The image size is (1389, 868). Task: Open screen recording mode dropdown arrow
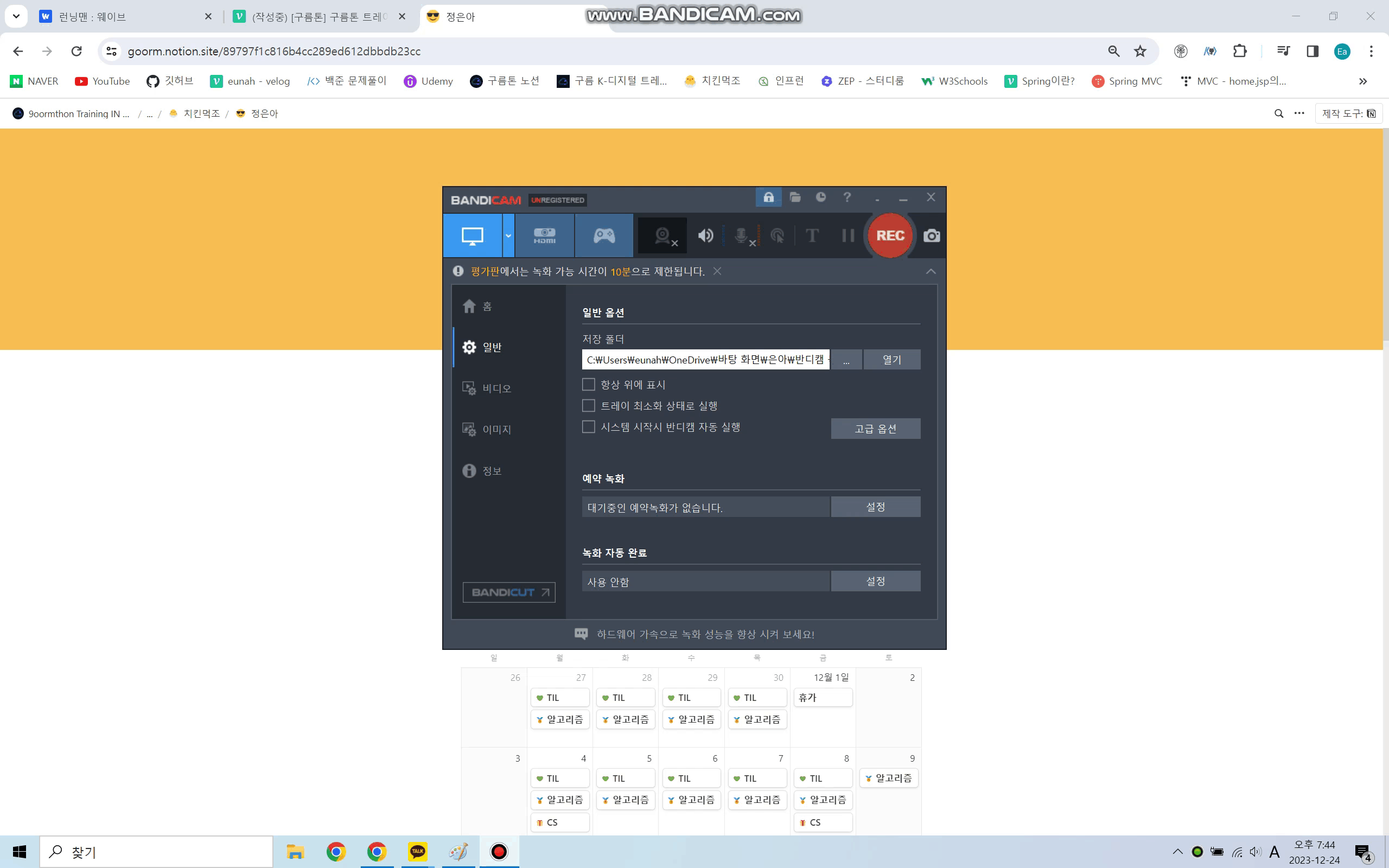tap(508, 235)
